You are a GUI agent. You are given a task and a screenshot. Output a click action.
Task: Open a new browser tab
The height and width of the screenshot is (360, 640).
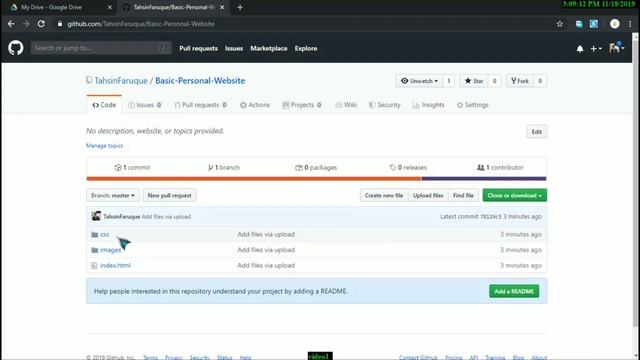pos(240,7)
